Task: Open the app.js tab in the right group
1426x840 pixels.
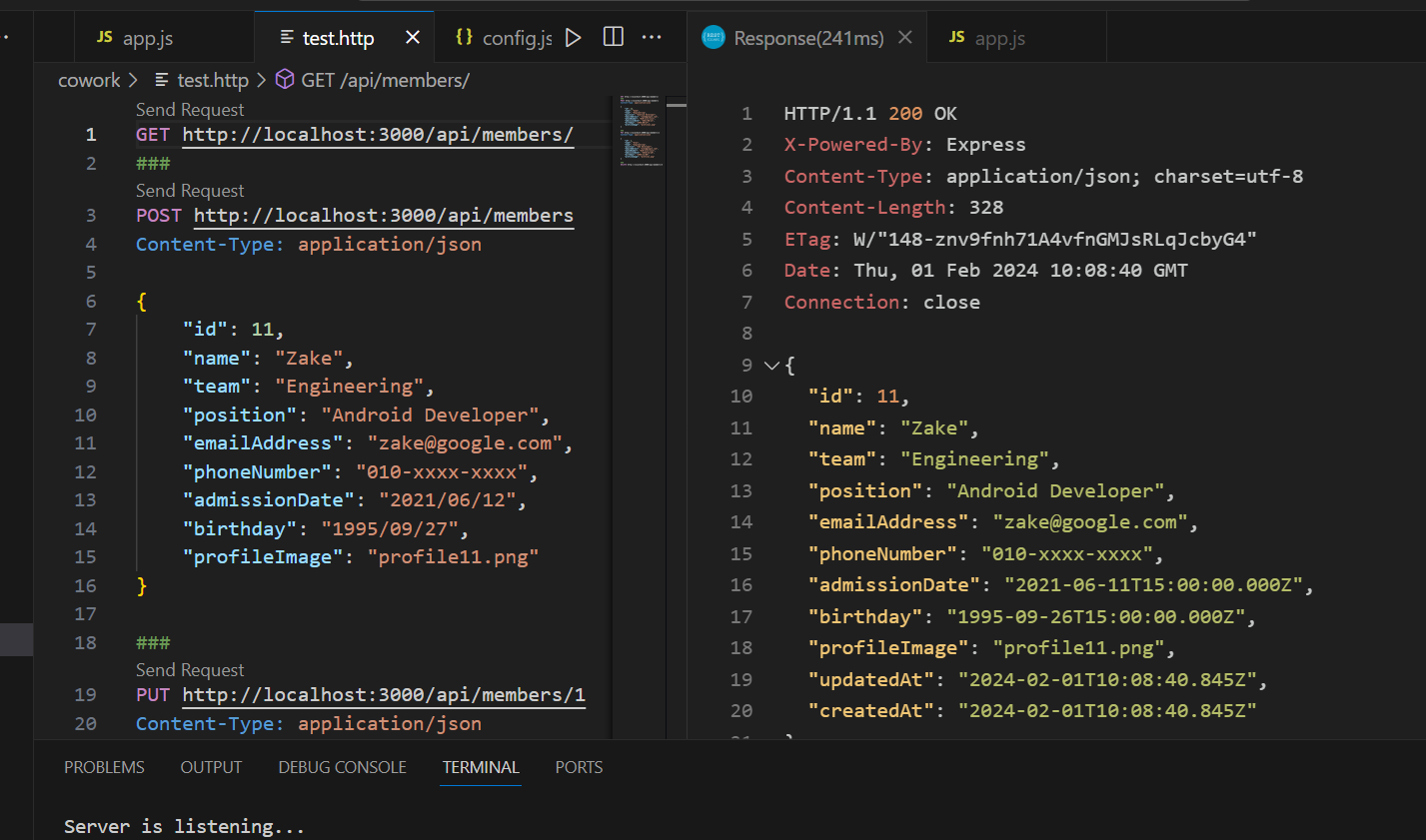Action: (1016, 38)
